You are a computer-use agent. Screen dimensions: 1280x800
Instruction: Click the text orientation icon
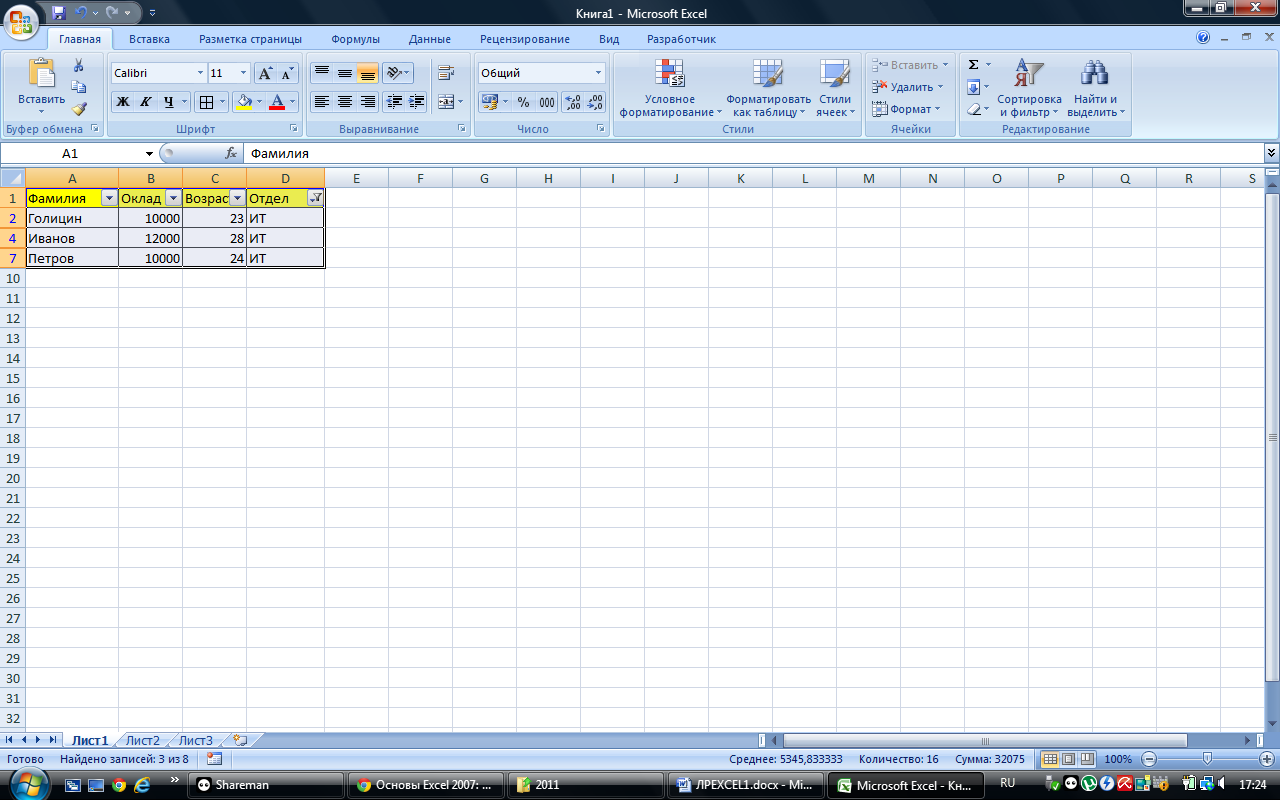[394, 73]
